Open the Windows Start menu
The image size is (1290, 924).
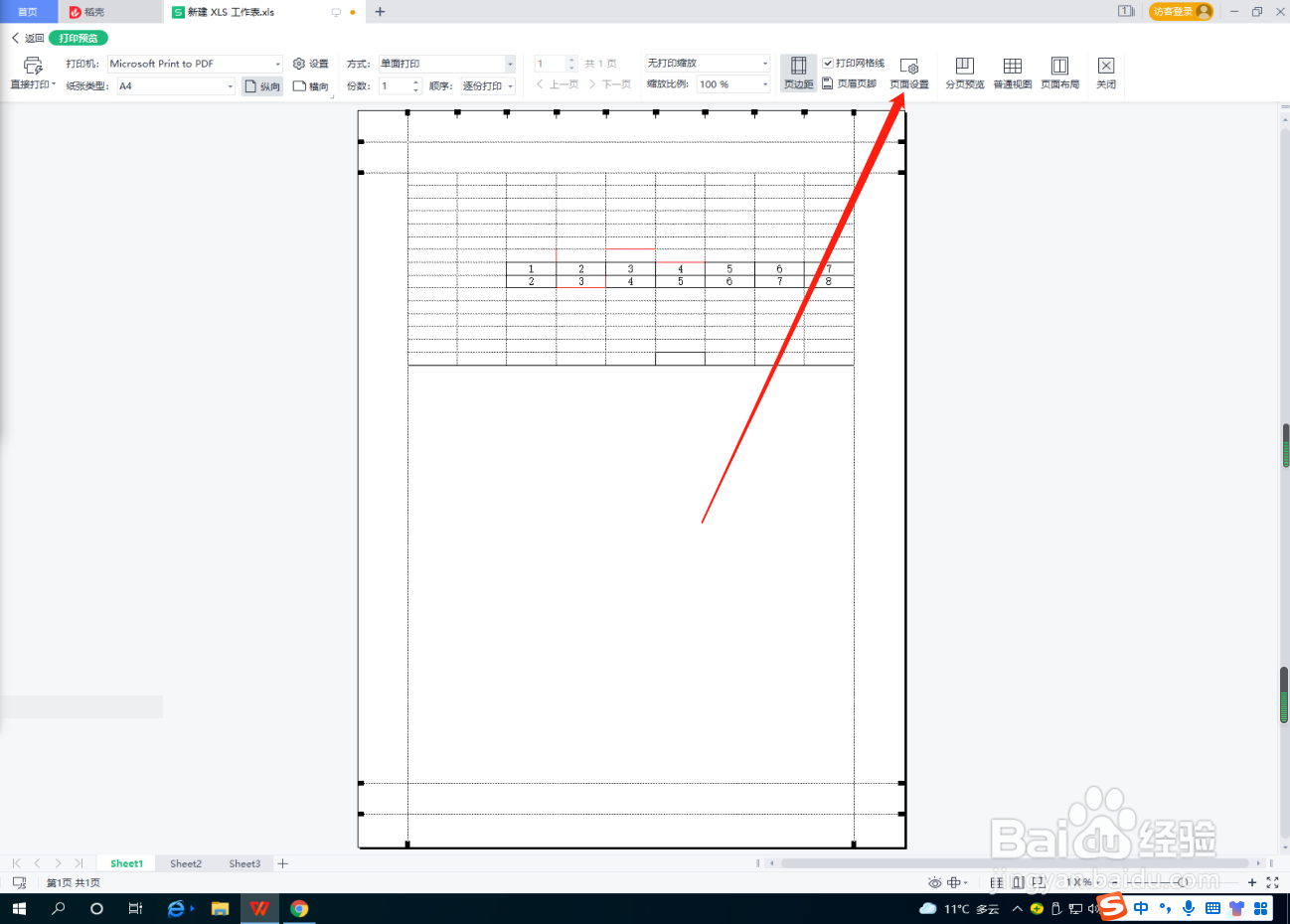pyautogui.click(x=19, y=908)
